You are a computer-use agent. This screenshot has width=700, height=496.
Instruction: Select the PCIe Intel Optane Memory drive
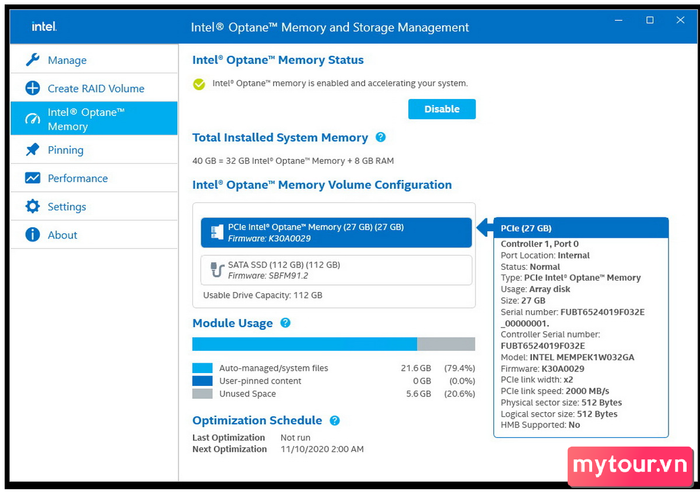335,233
